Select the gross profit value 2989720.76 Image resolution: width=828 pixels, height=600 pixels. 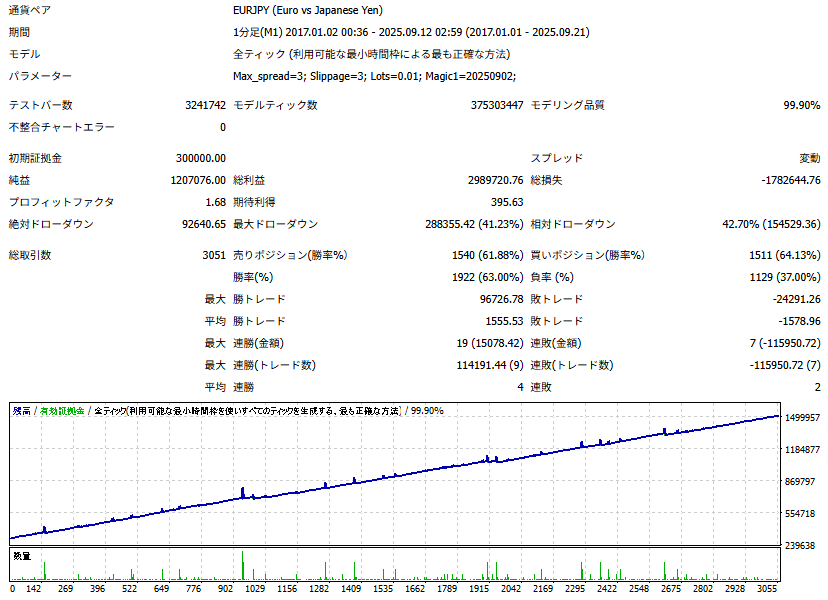[x=495, y=180]
